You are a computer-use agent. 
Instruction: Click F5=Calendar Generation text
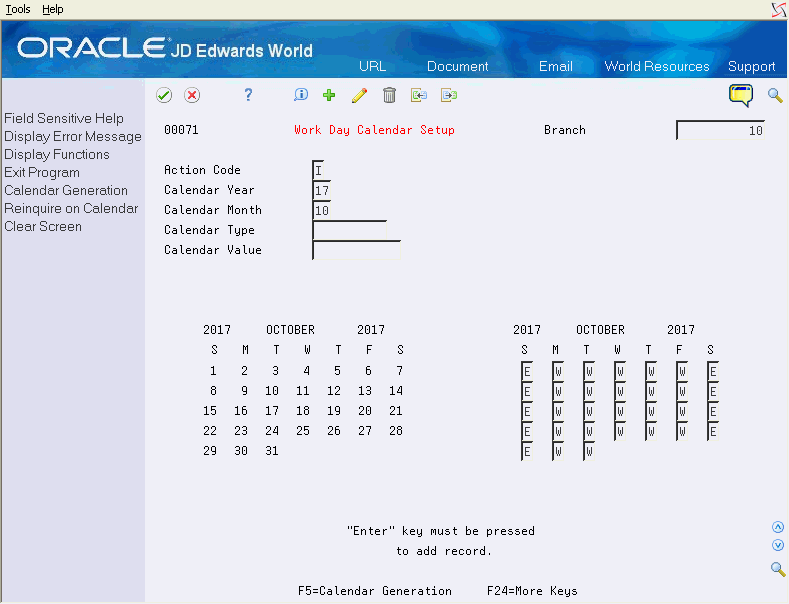pos(375,591)
